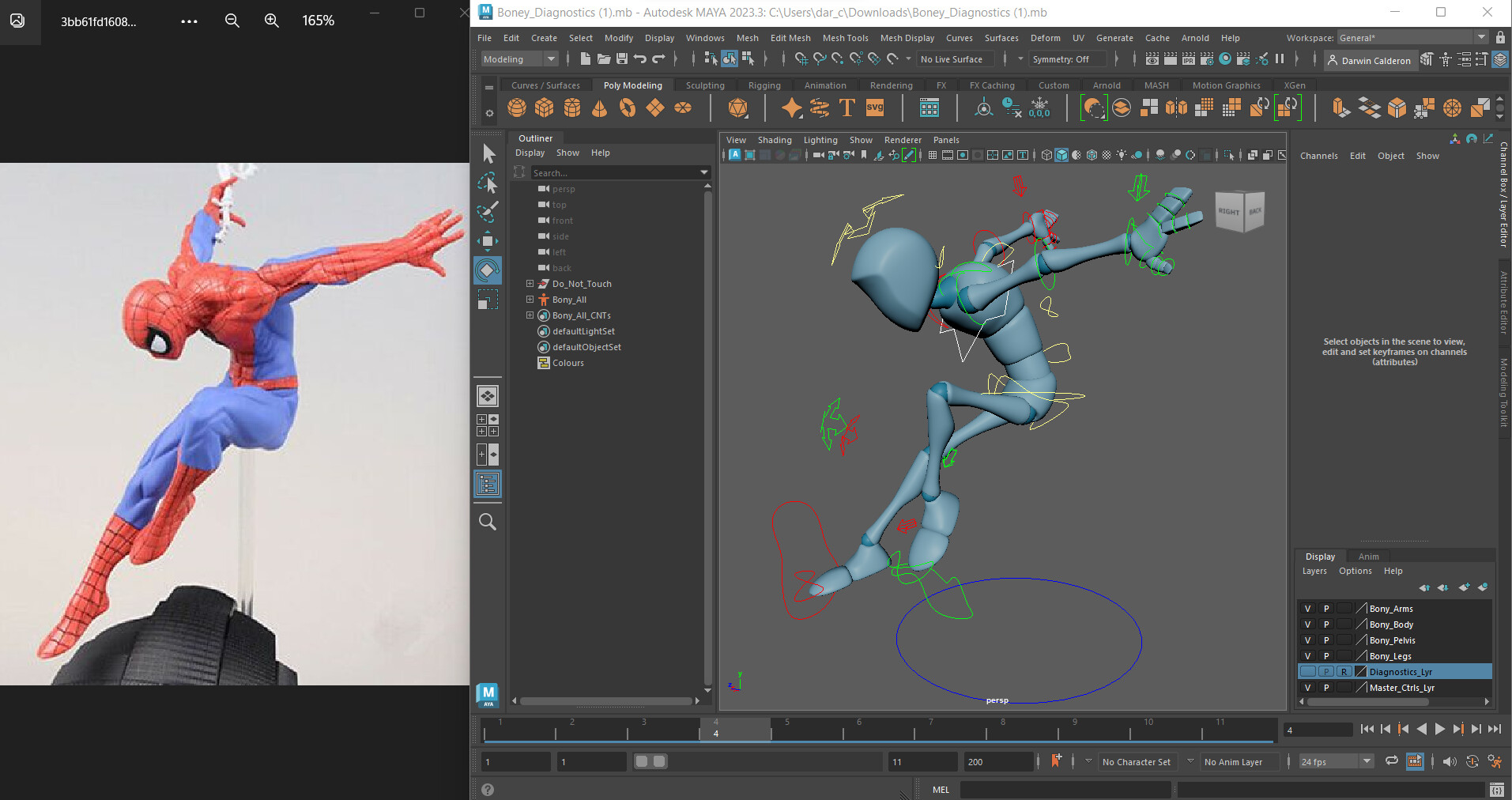This screenshot has width=1512, height=800.
Task: Toggle visibility of the Bony_Arms layer
Action: click(x=1308, y=609)
